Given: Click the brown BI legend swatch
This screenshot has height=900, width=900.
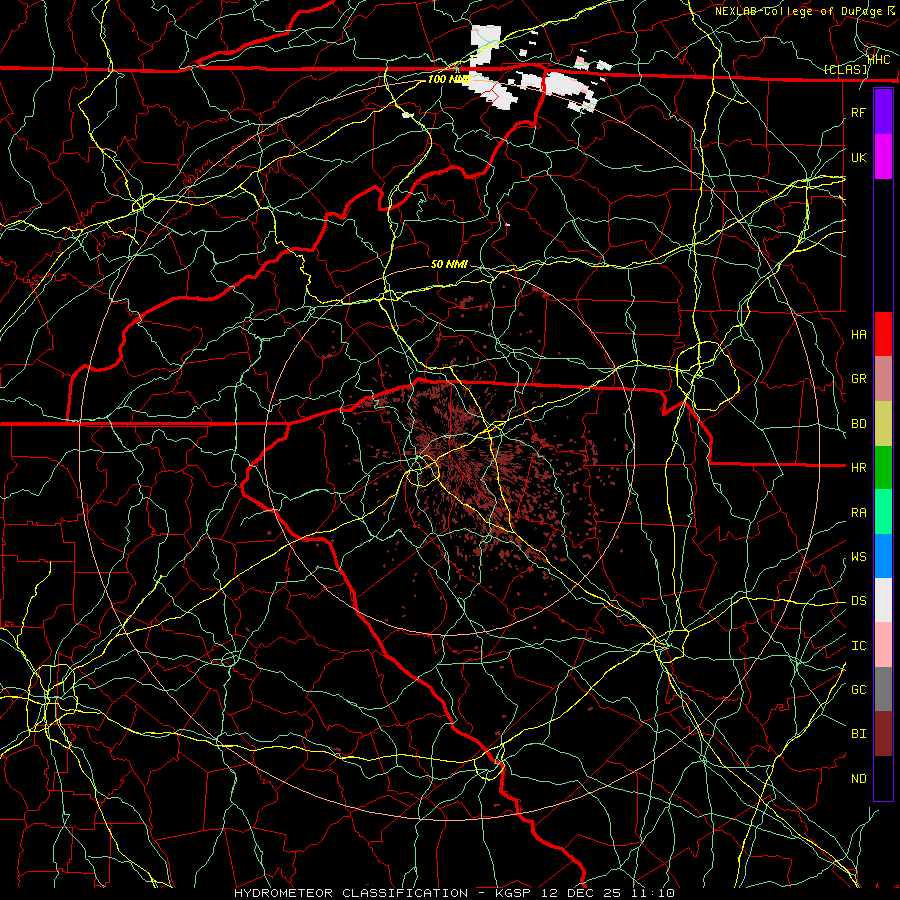Looking at the screenshot, I should (x=883, y=734).
